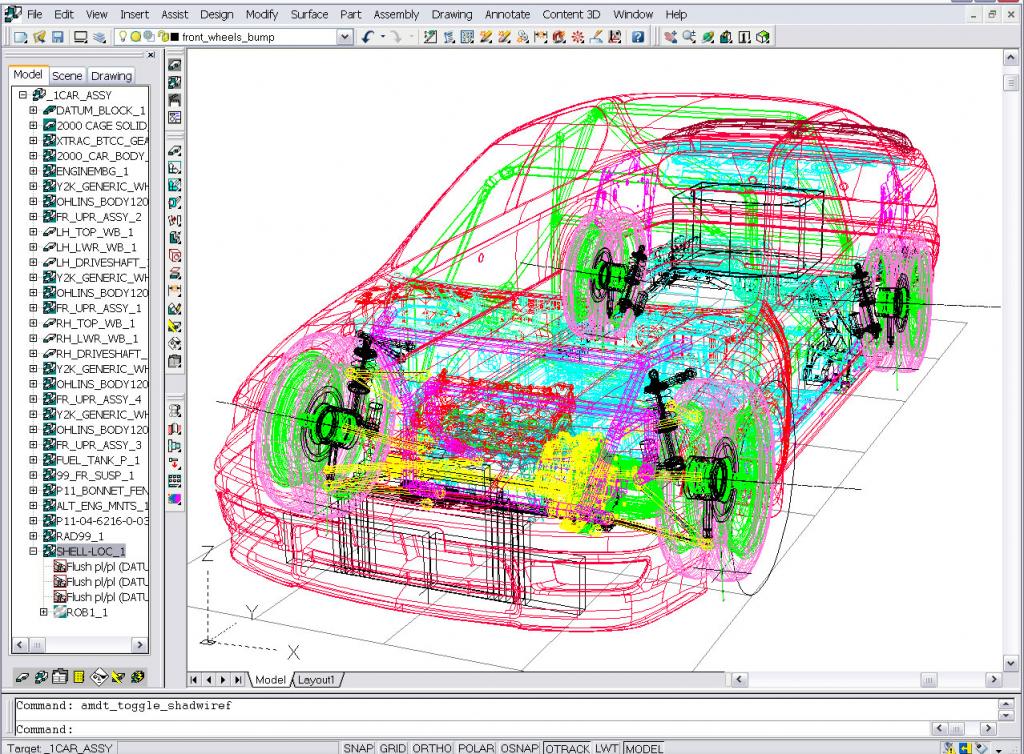
Task: Click the layer color swatch in layer dropdown
Action: (174, 37)
